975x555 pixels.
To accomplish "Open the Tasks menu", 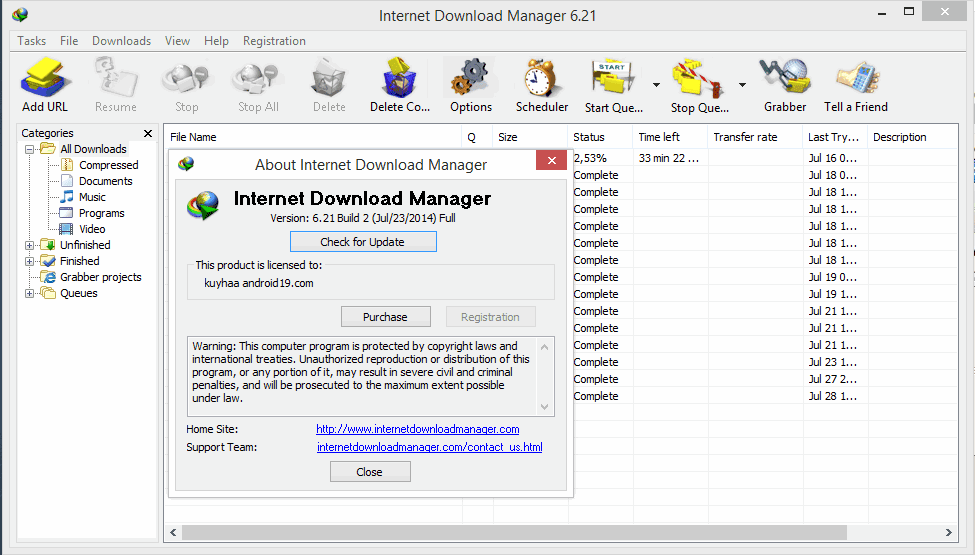I will tap(32, 41).
